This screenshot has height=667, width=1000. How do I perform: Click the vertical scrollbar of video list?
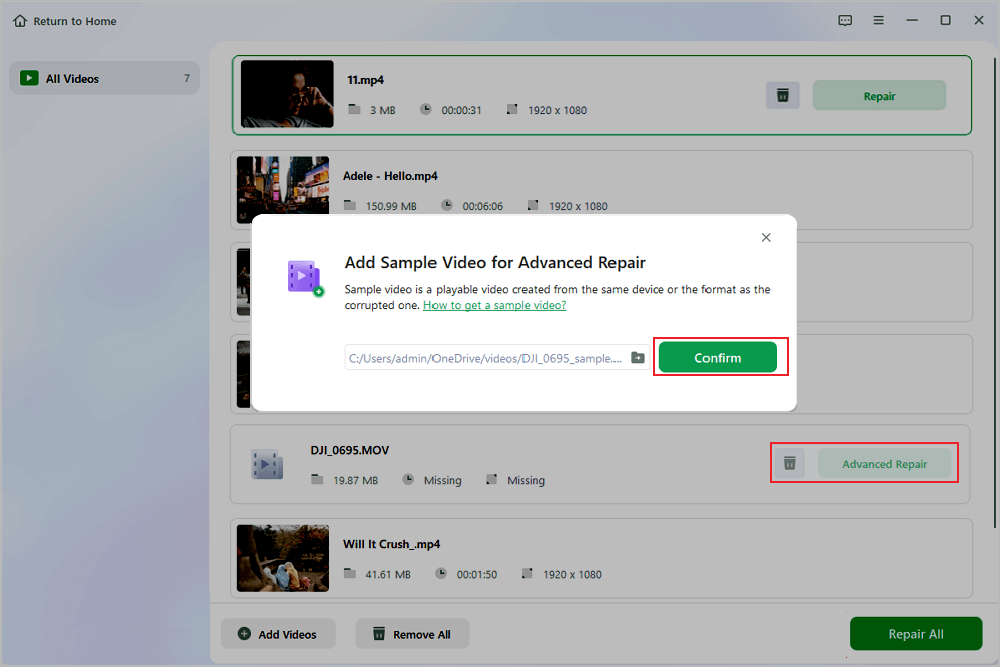pos(995,293)
